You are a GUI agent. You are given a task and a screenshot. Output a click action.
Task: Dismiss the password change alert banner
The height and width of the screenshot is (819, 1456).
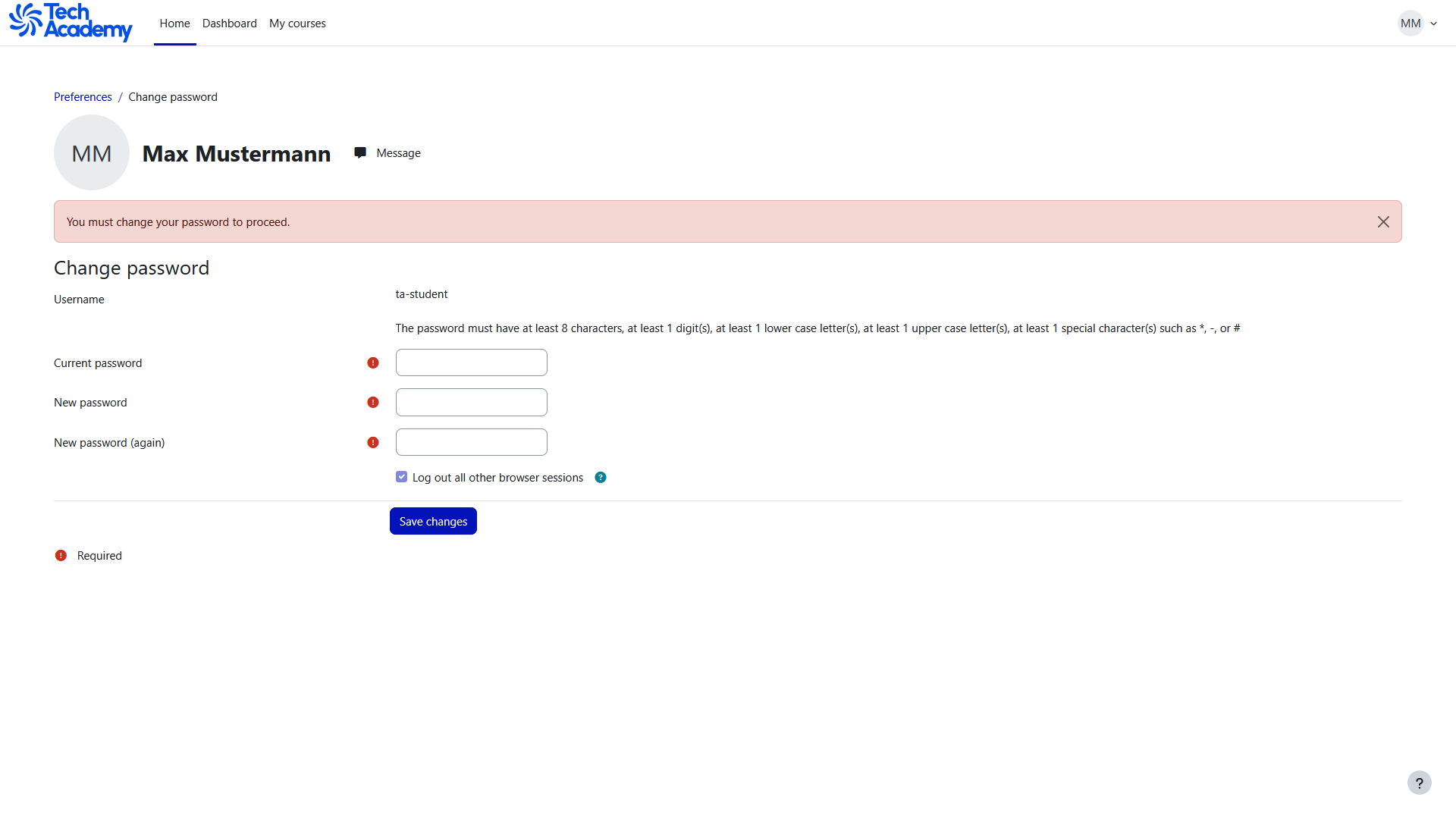[1383, 221]
